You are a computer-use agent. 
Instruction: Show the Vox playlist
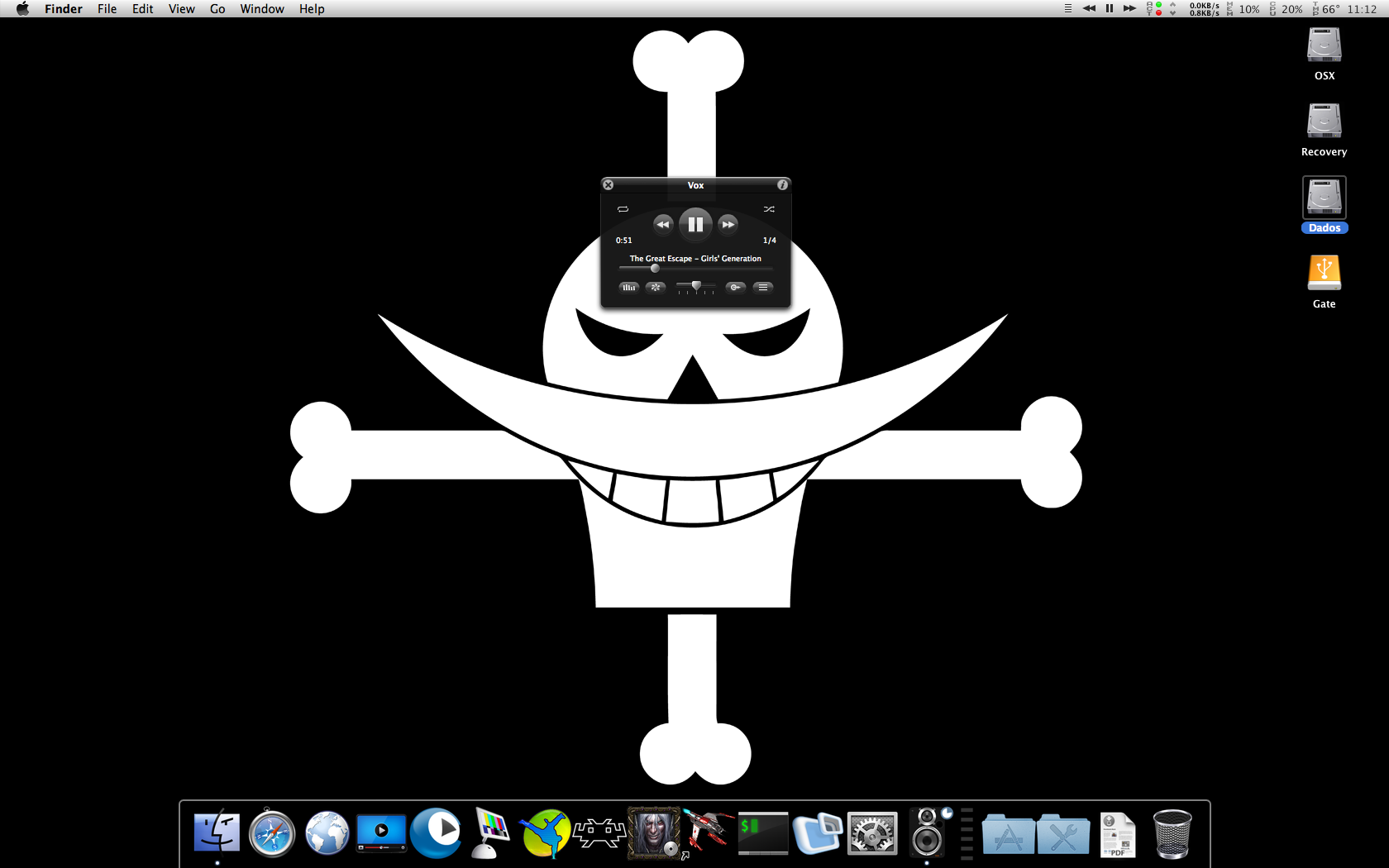(763, 288)
